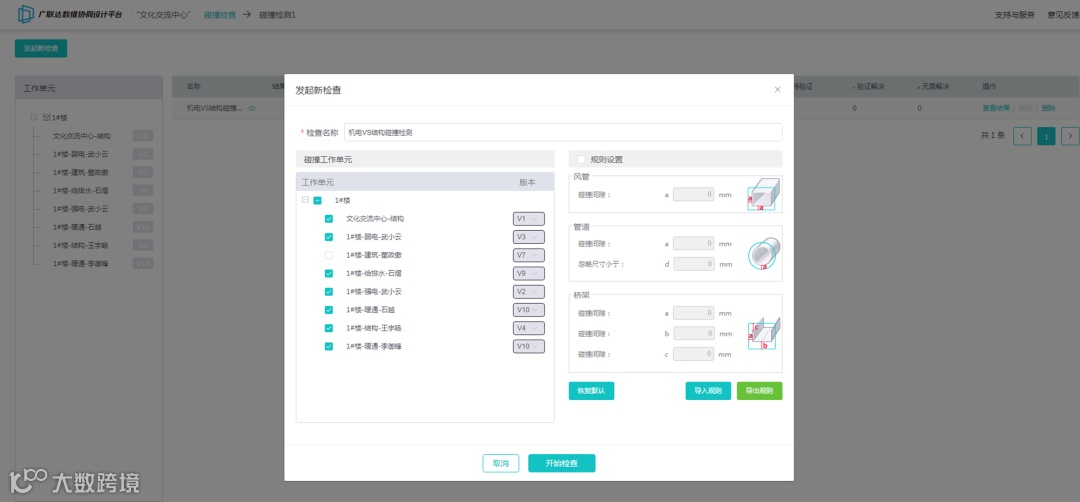Uncheck the 1#楼-暖通-石 work unit checkbox

(x=329, y=310)
